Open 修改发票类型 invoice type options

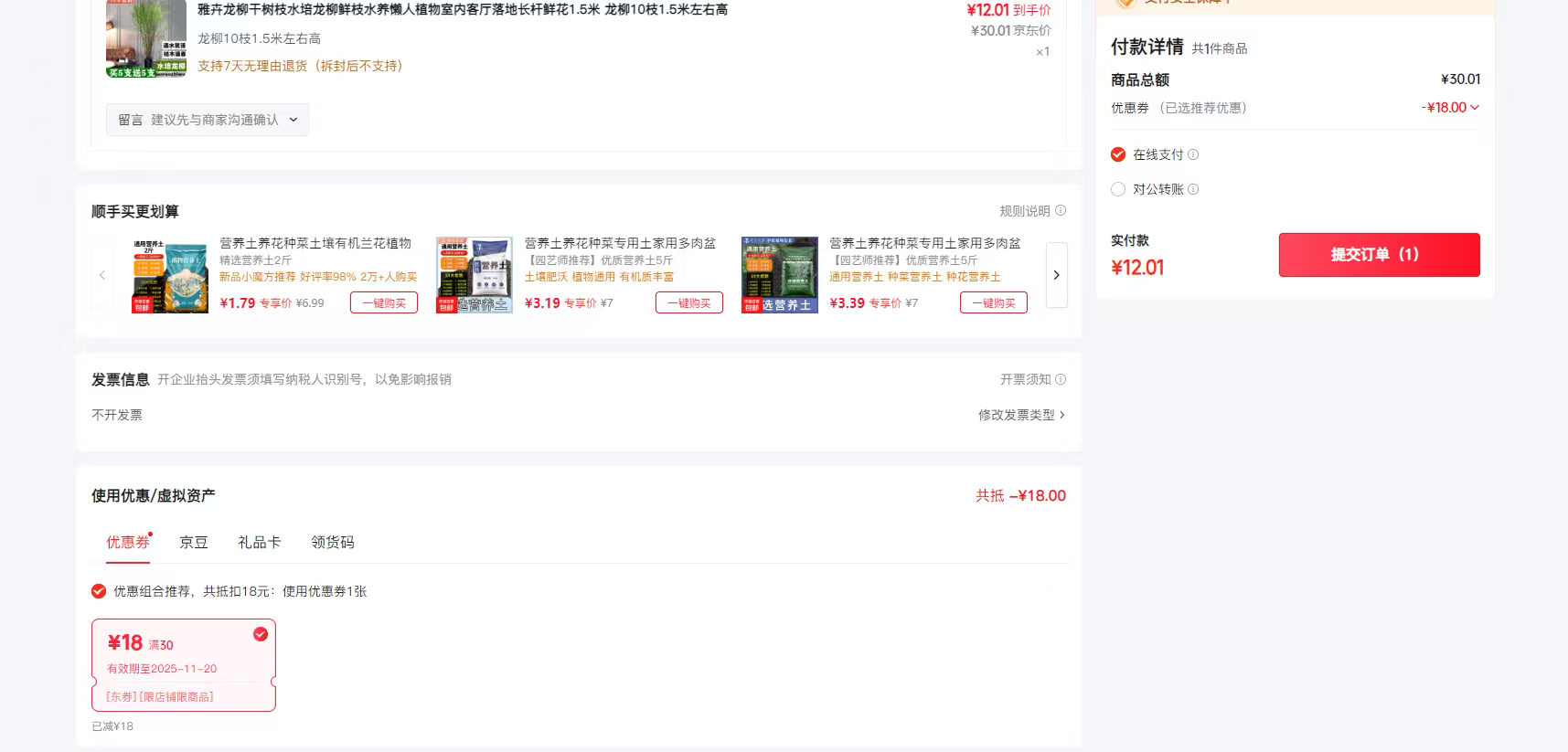[1021, 415]
